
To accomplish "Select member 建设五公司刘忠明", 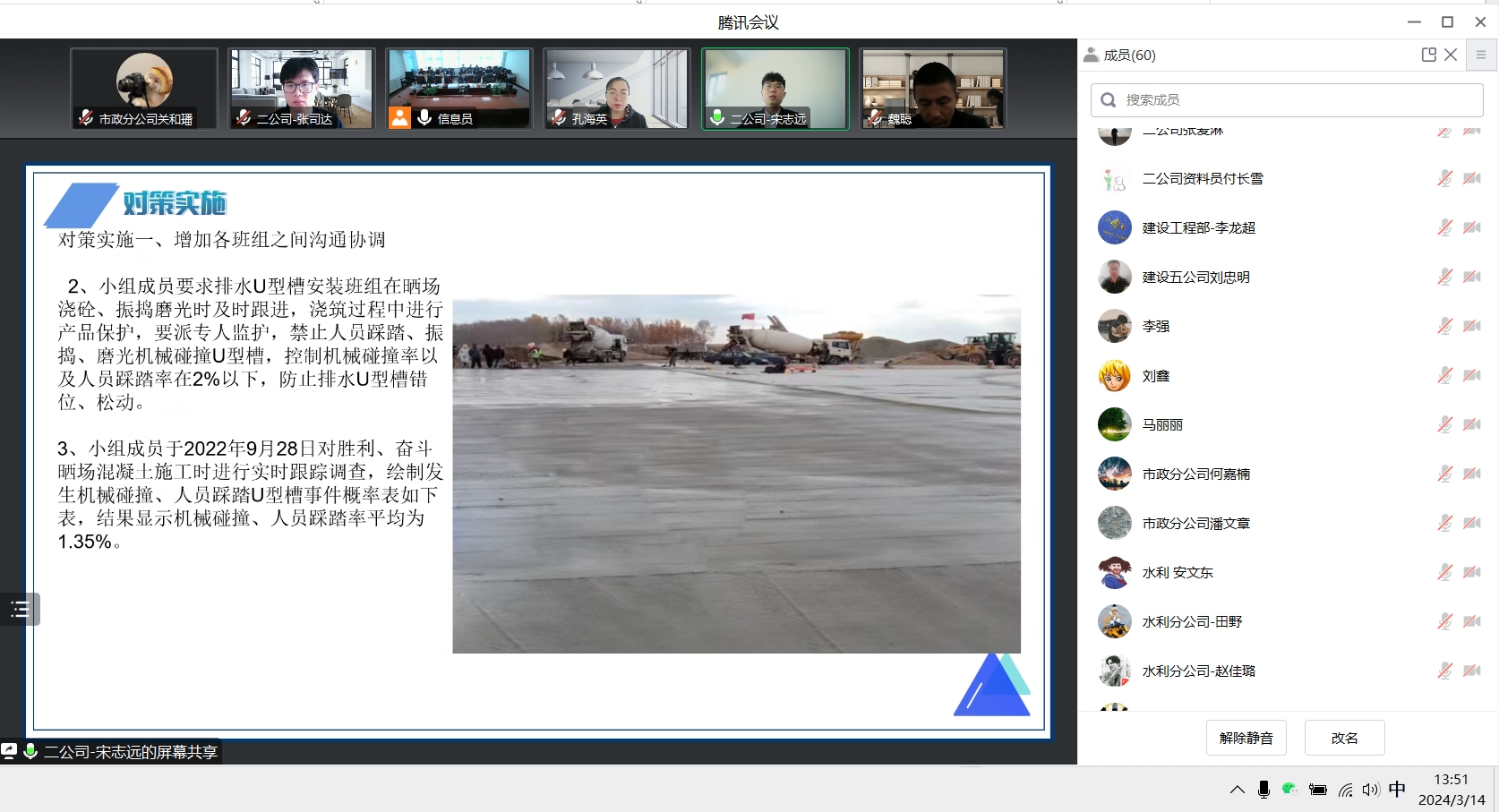I will pos(1287,277).
